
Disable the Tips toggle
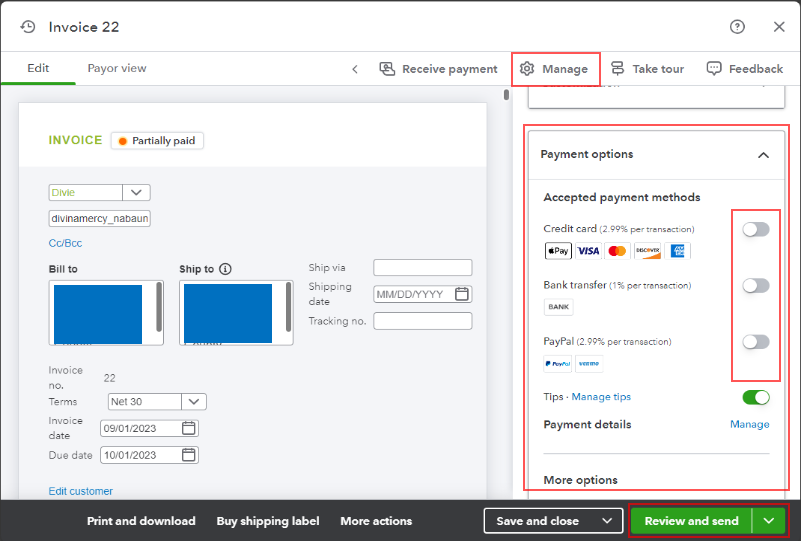point(756,397)
